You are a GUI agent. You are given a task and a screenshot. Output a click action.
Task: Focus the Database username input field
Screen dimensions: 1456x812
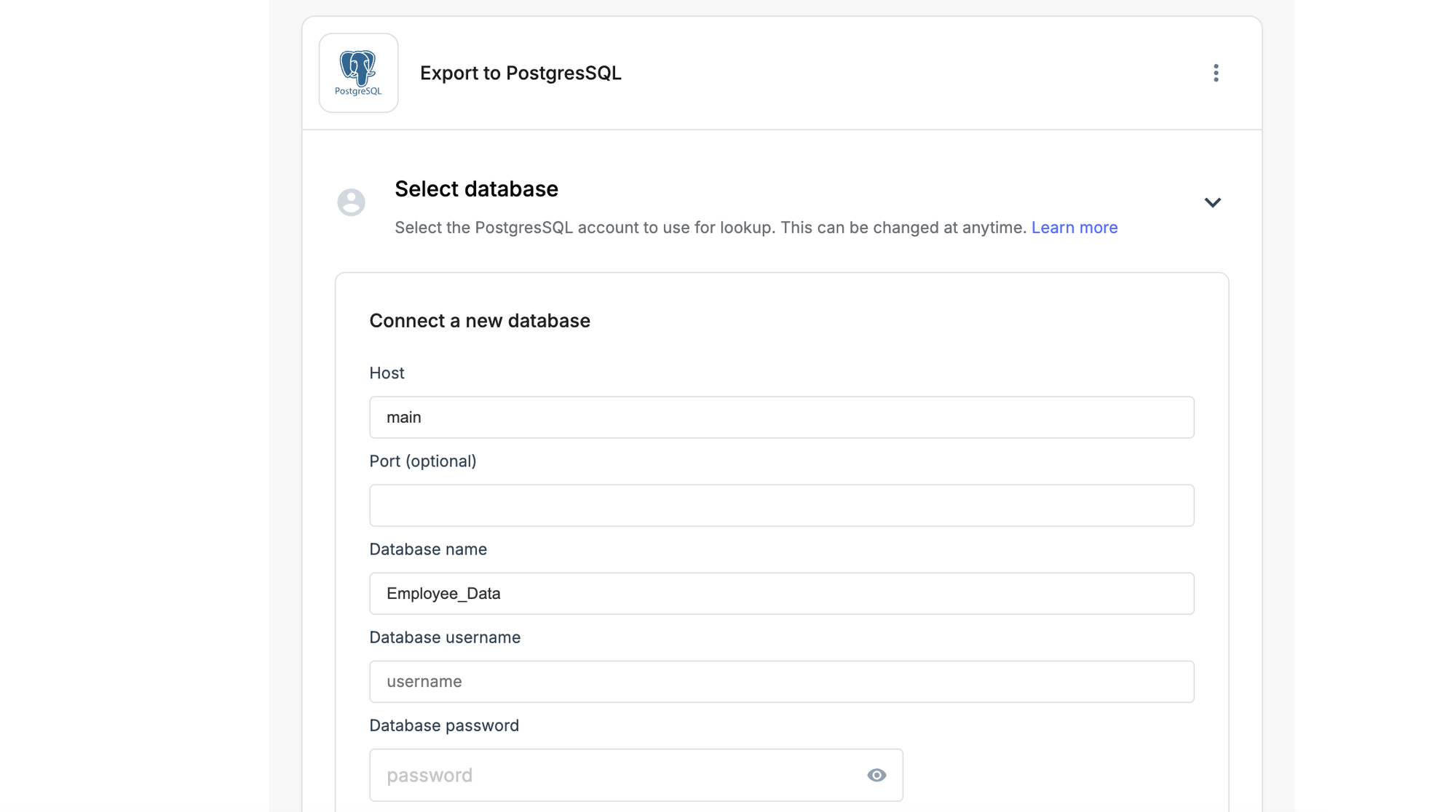(781, 682)
